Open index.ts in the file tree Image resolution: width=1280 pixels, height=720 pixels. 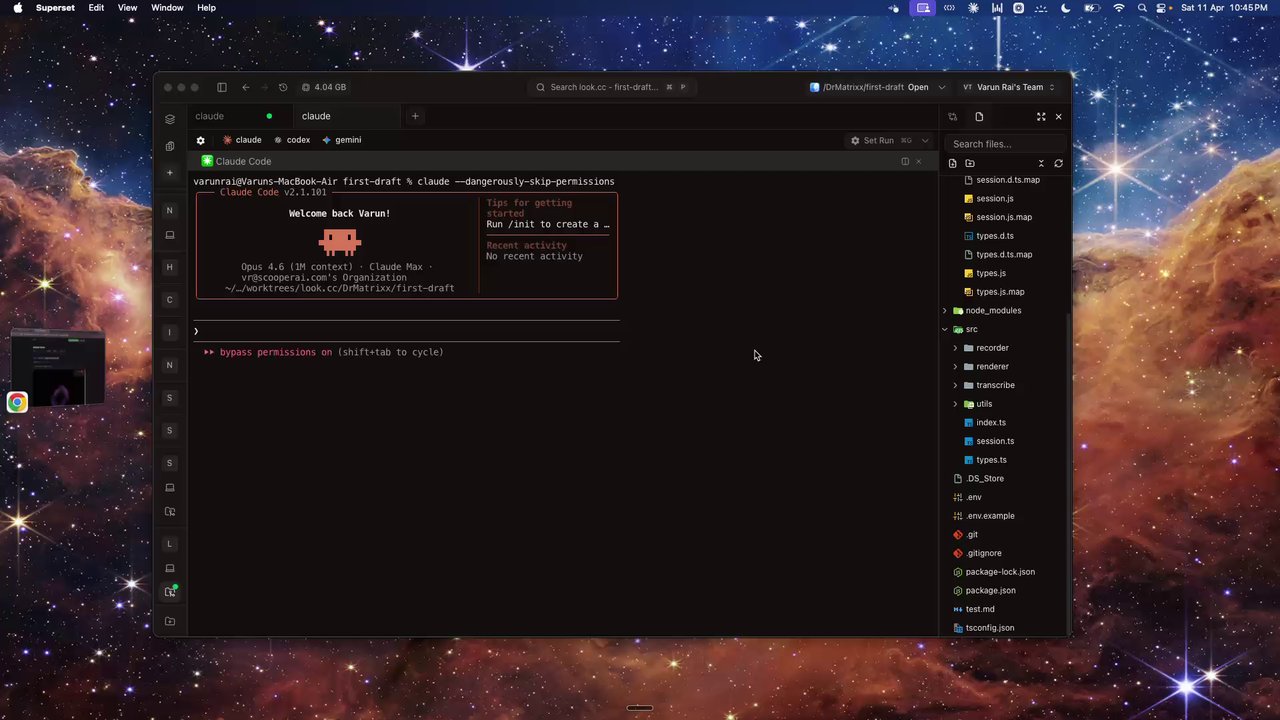point(991,423)
